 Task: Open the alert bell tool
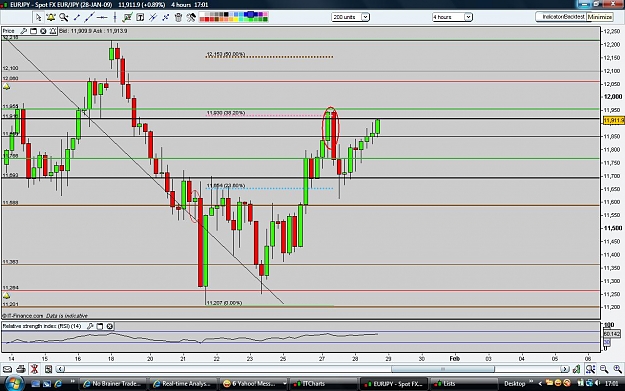pyautogui.click(x=51, y=17)
